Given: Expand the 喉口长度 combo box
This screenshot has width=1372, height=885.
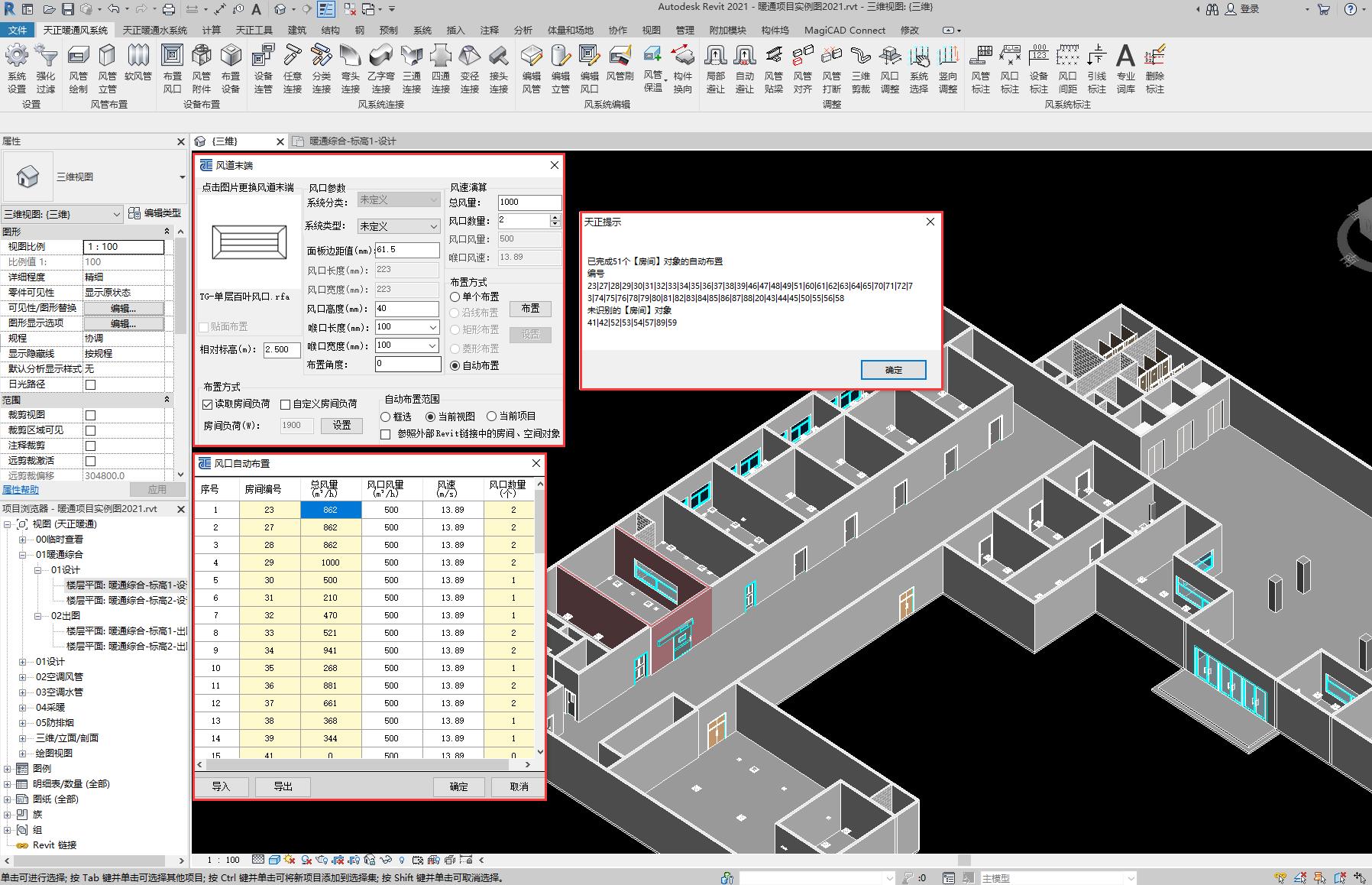Looking at the screenshot, I should (432, 327).
